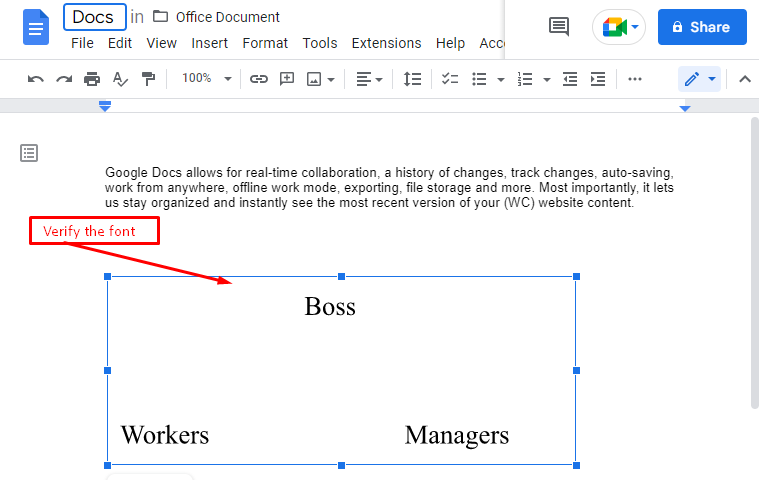
Task: Increase the paragraph indent
Action: tap(598, 79)
